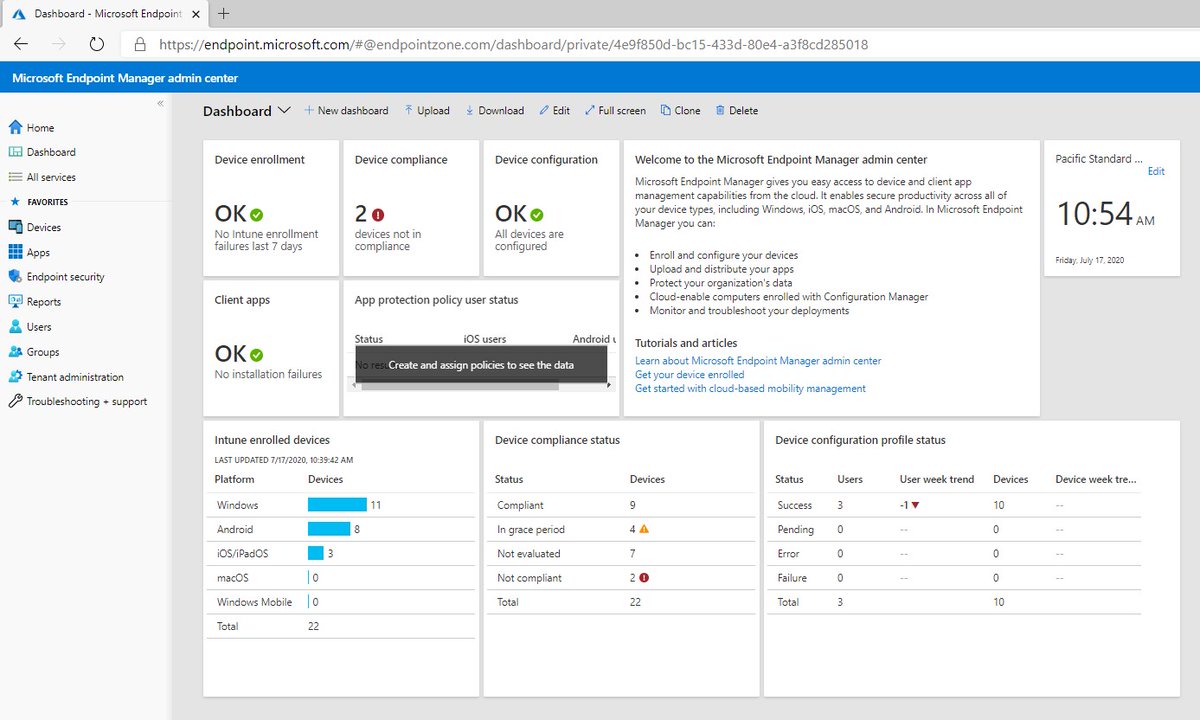Open the Users sidebar icon
The width and height of the screenshot is (1200, 720).
point(15,327)
